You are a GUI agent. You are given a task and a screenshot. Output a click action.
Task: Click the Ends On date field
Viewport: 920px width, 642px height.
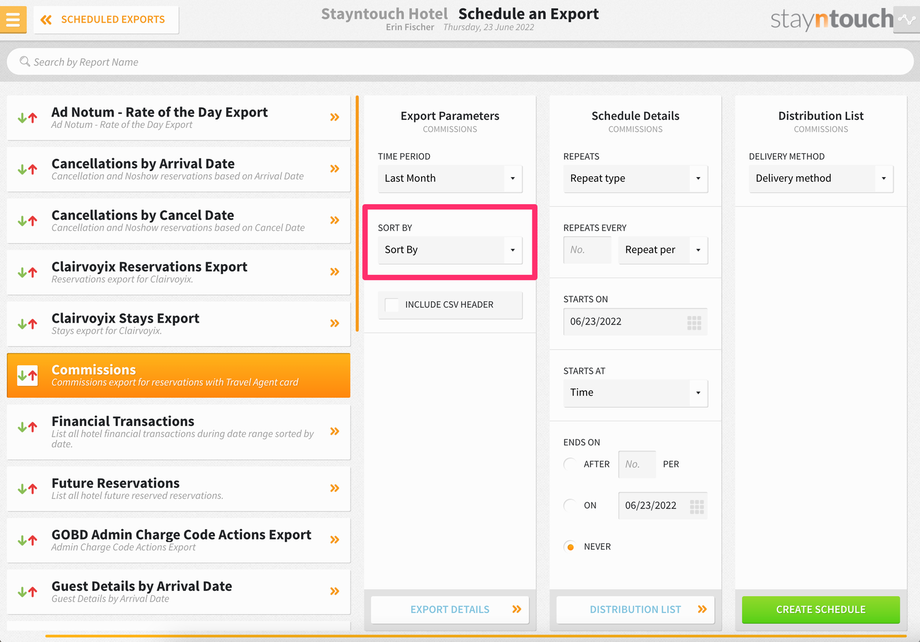(x=663, y=506)
